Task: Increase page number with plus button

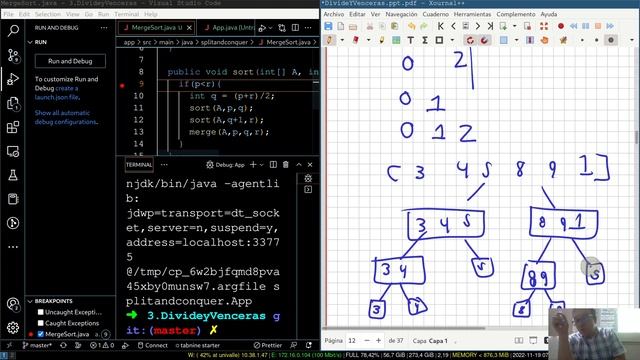Action: pyautogui.click(x=378, y=340)
